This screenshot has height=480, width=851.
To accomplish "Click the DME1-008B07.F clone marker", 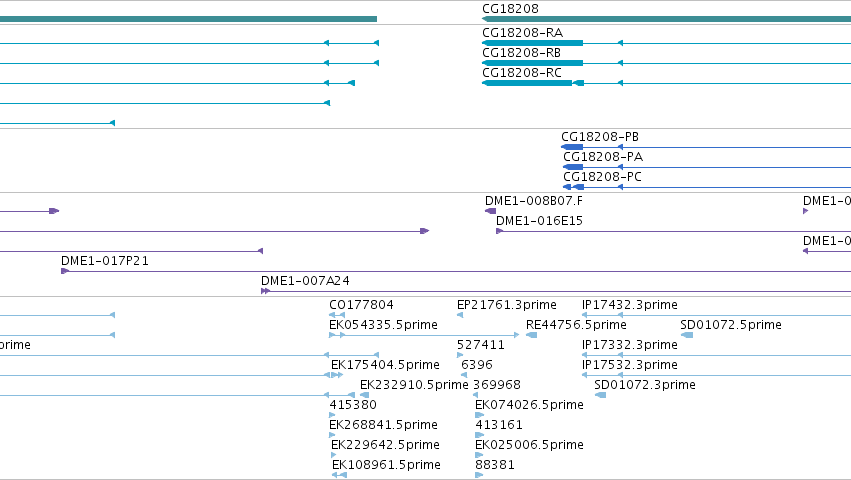I will tap(491, 211).
